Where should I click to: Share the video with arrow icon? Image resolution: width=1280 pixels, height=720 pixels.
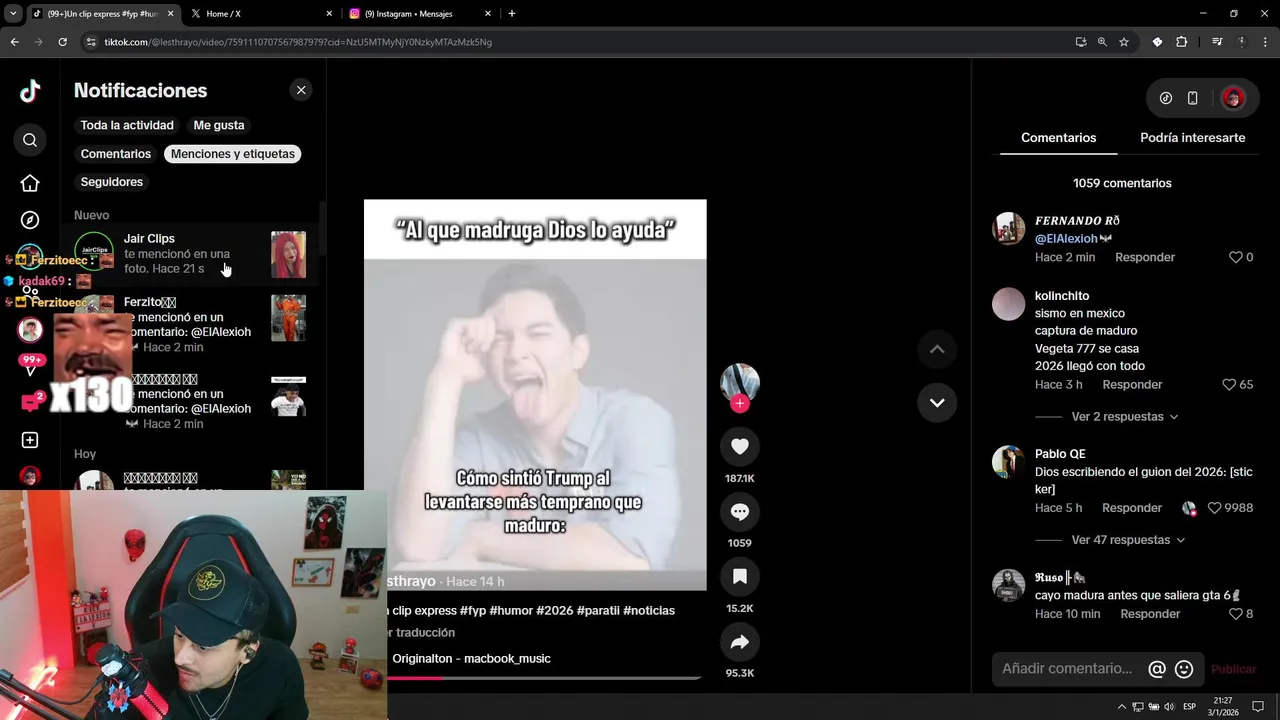pyautogui.click(x=740, y=642)
